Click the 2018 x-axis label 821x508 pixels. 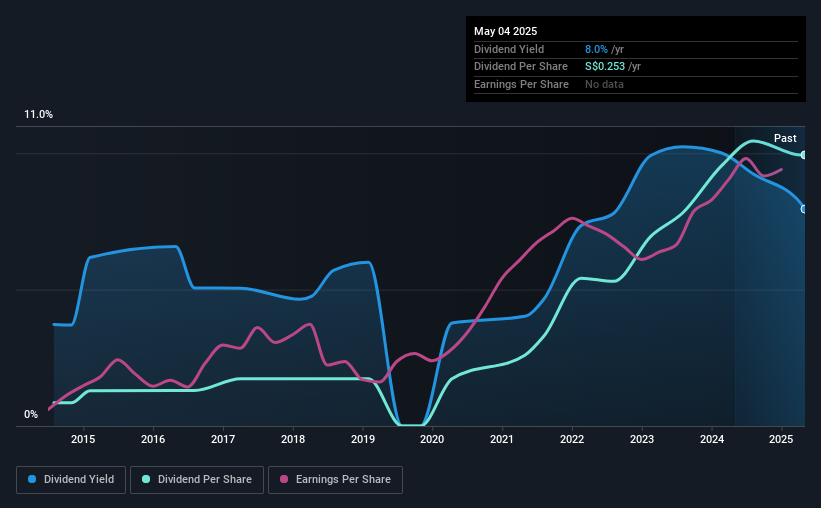[293, 439]
